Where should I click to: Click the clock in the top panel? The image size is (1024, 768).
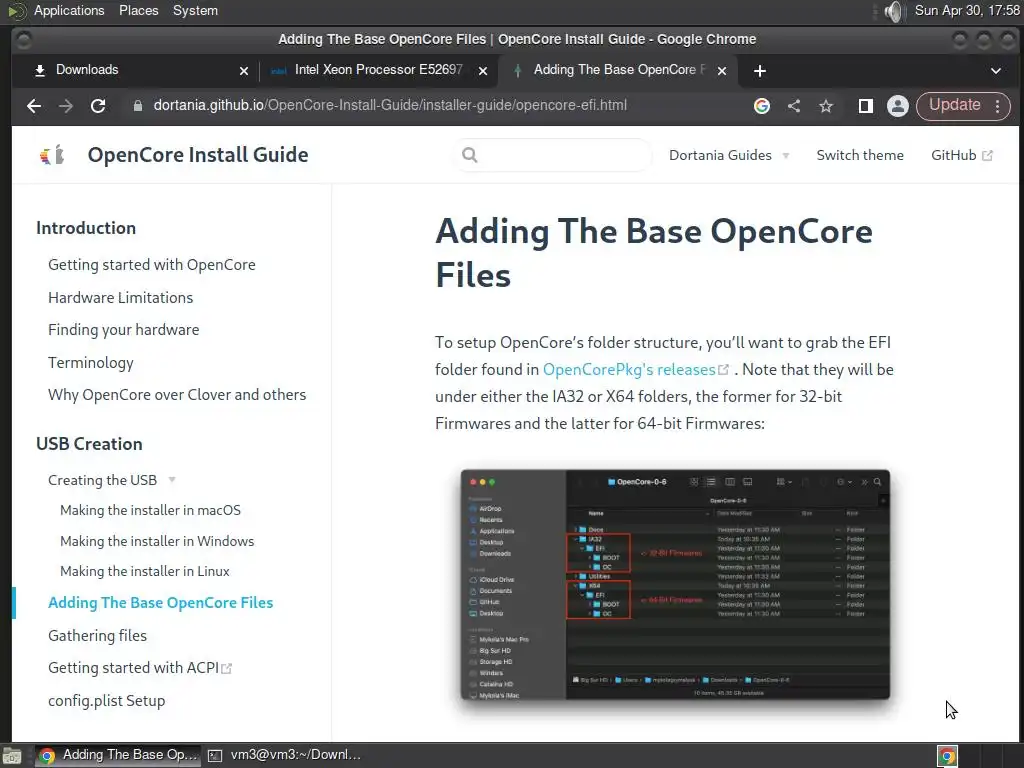click(x=967, y=10)
